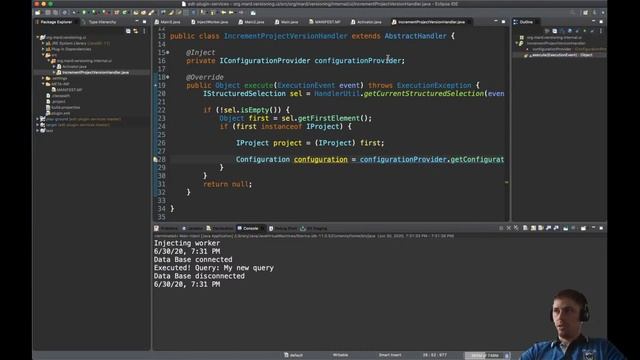640x360 pixels.
Task: Expand the target project
Action: 38,124
